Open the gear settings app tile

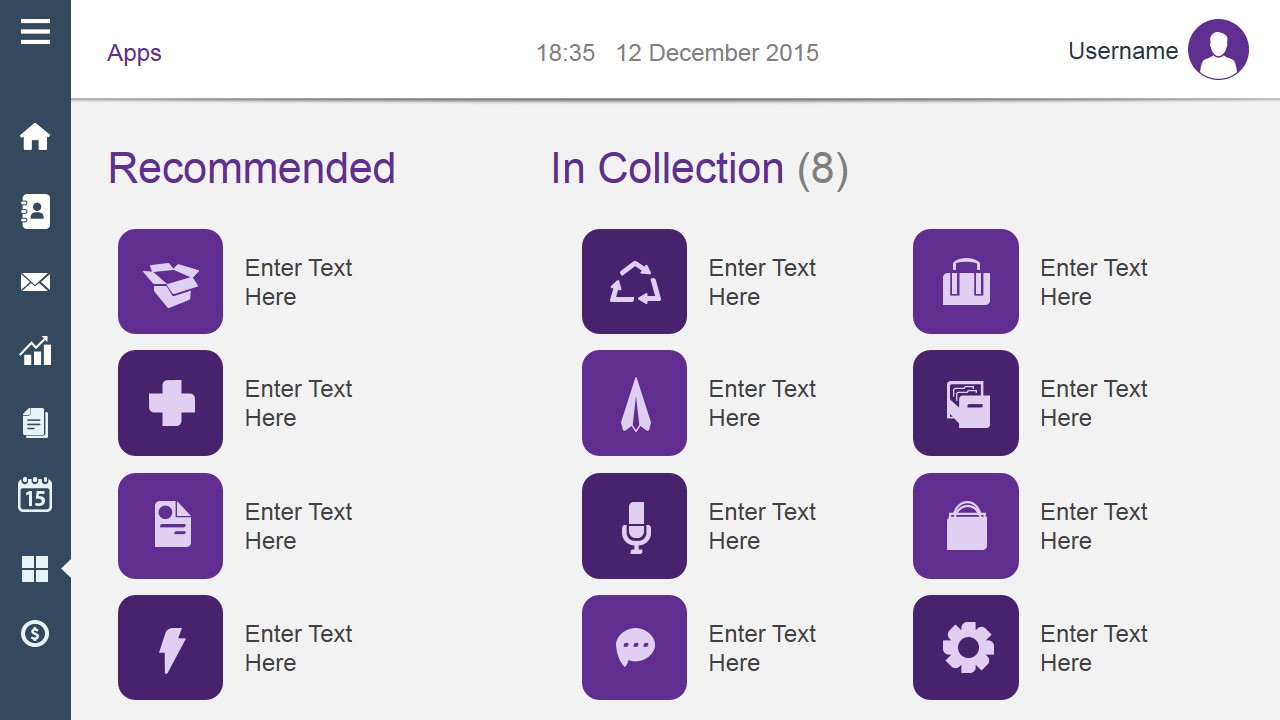coord(966,647)
